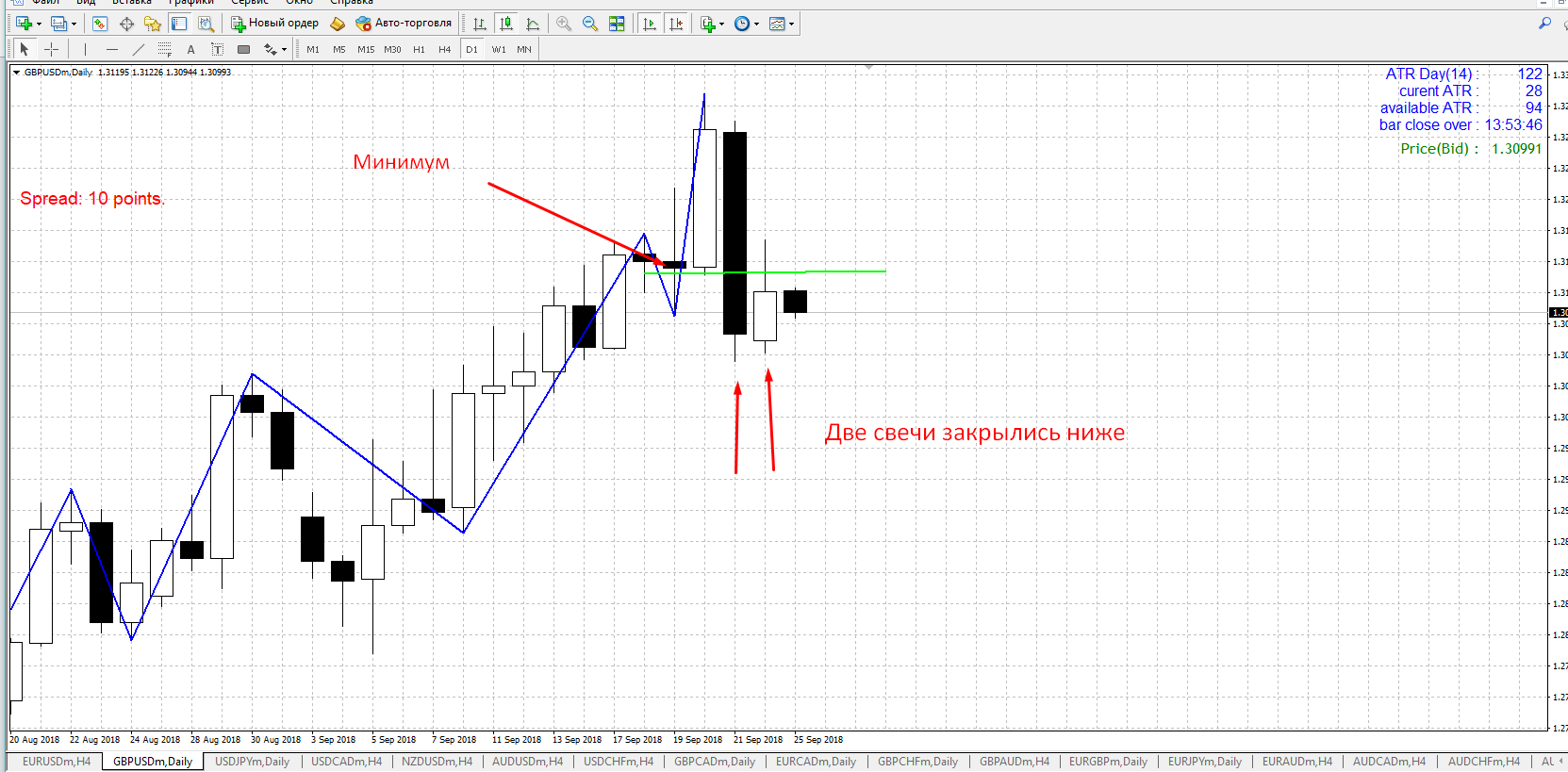Screen dimensions: 1568x772
Task: Select the crosshair cursor tool
Action: (51, 49)
